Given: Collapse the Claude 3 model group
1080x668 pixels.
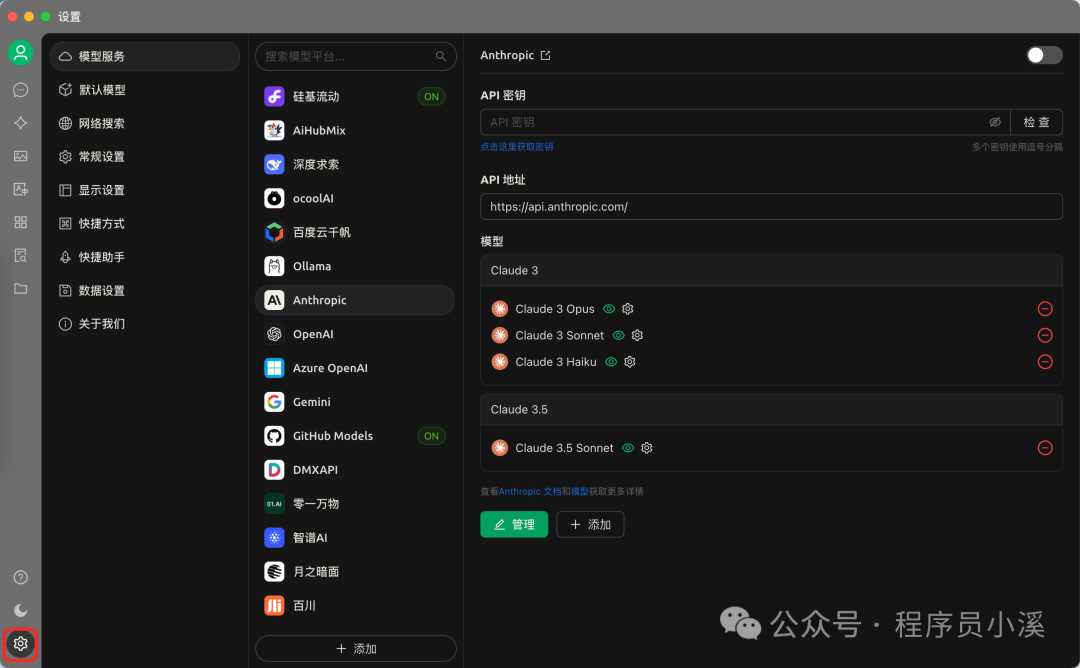Looking at the screenshot, I should pyautogui.click(x=771, y=271).
